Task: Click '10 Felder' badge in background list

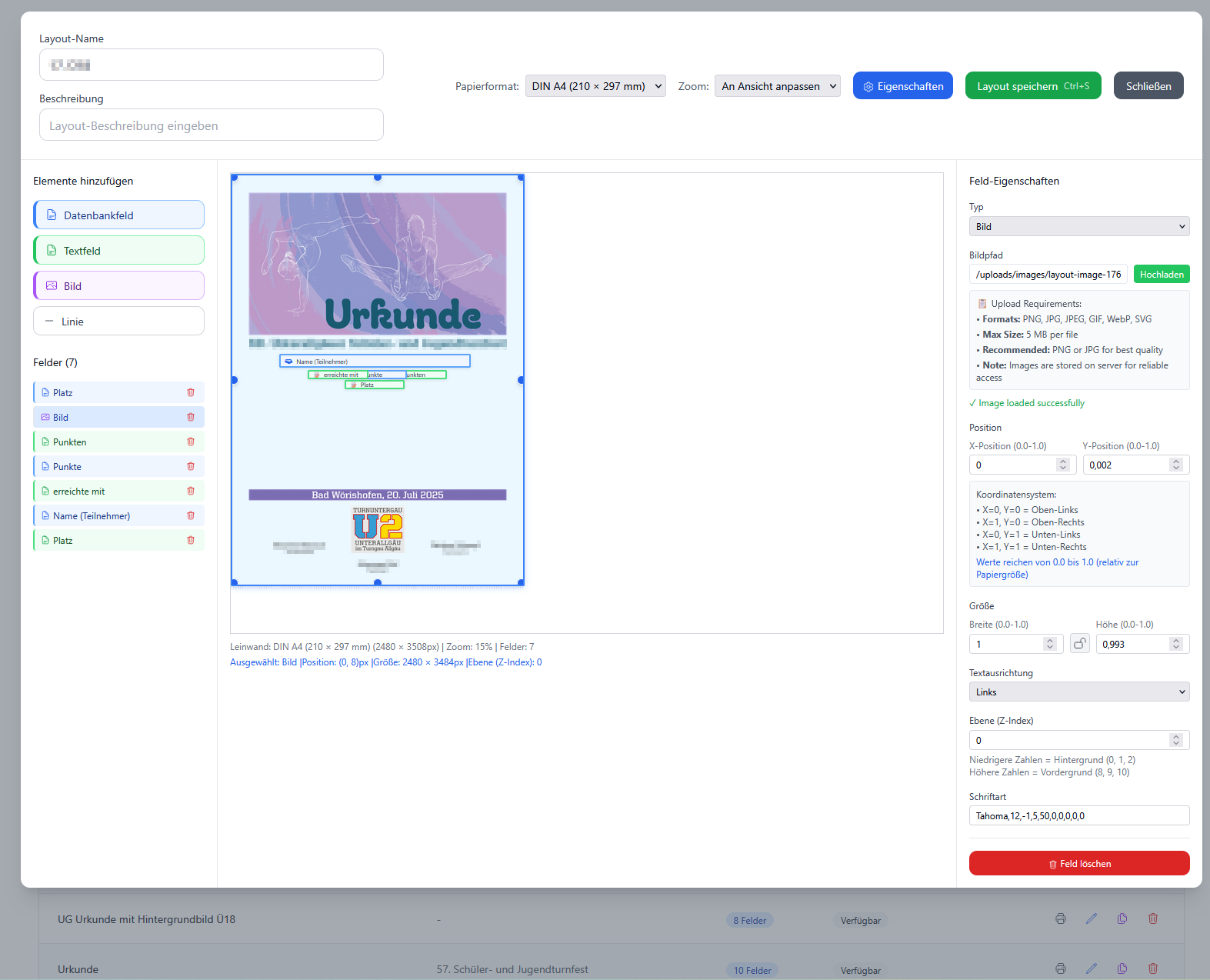Action: (x=752, y=970)
